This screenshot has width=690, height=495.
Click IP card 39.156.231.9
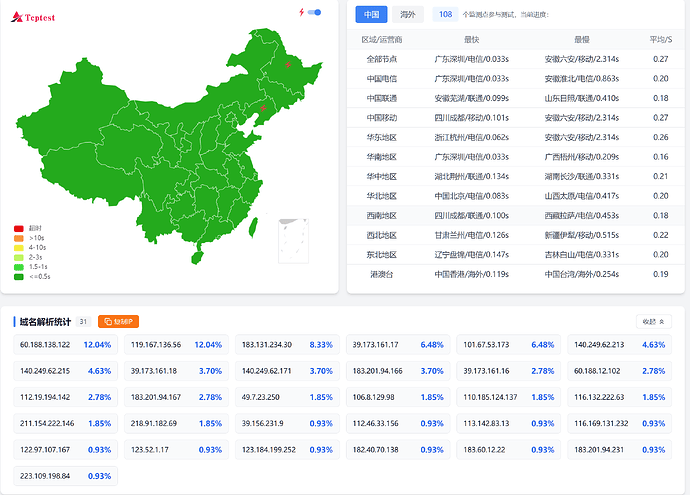pyautogui.click(x=287, y=423)
